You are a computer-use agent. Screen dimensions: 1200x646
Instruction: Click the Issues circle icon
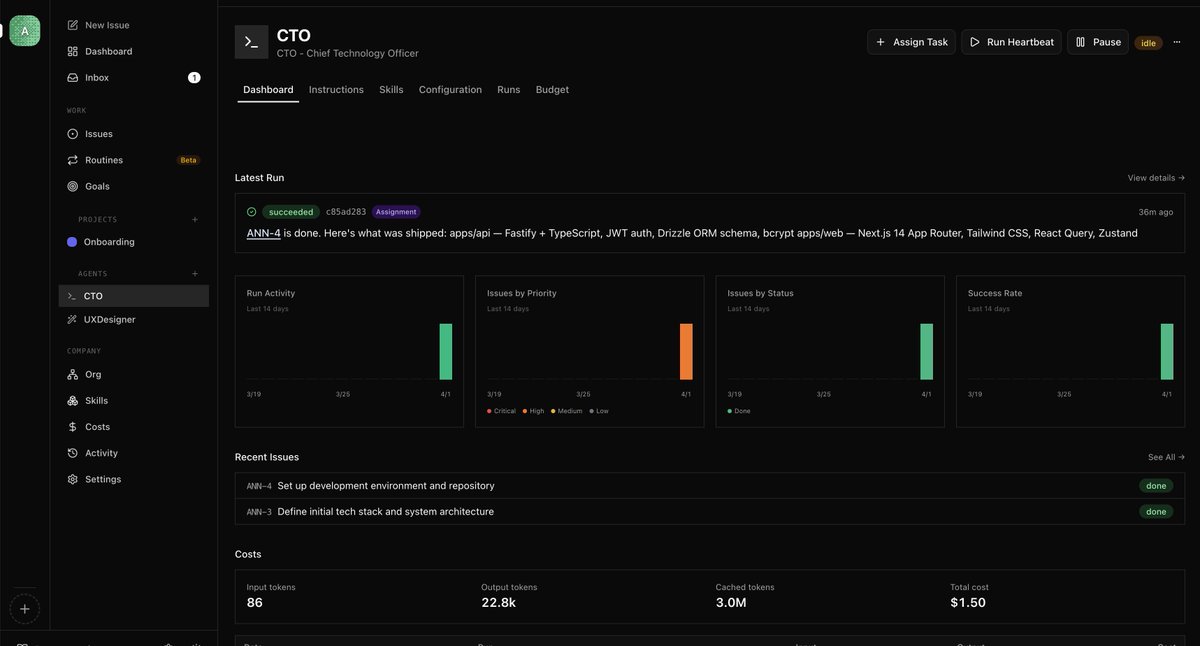point(72,134)
